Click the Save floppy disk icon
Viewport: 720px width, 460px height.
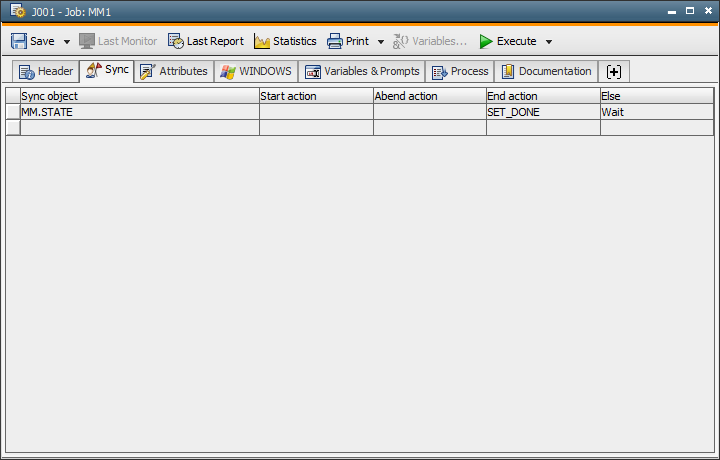tap(19, 41)
